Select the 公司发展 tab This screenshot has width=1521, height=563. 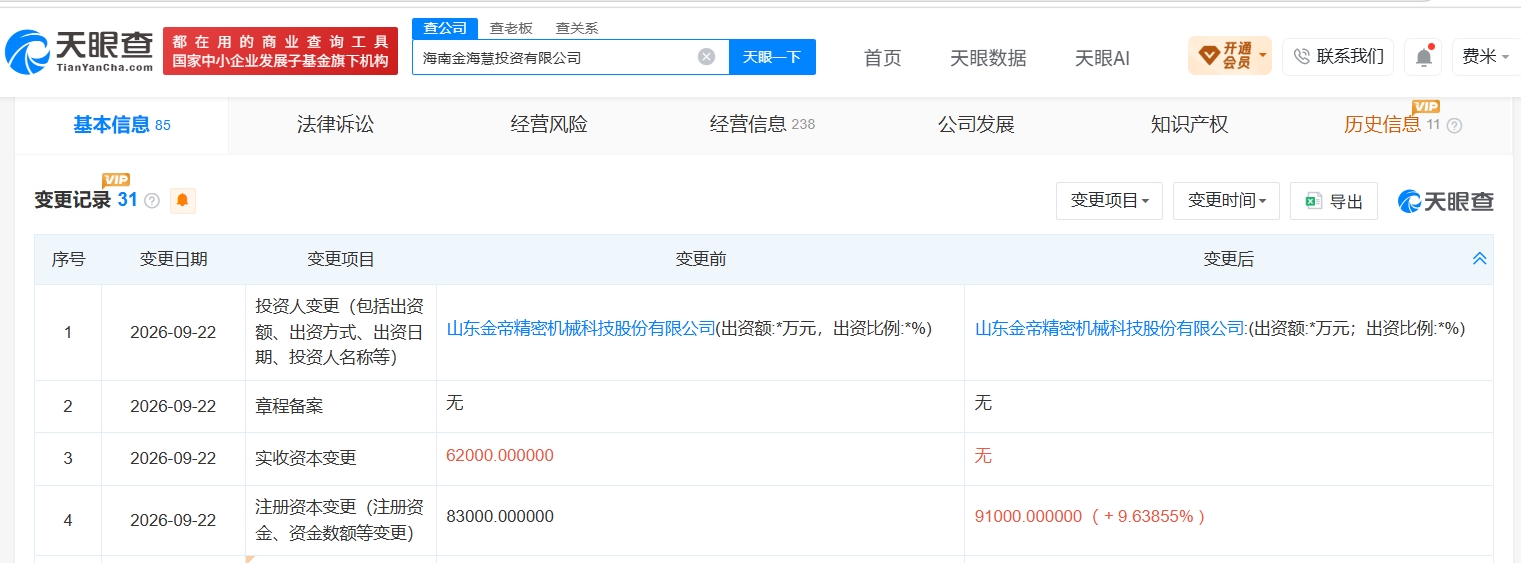[976, 125]
